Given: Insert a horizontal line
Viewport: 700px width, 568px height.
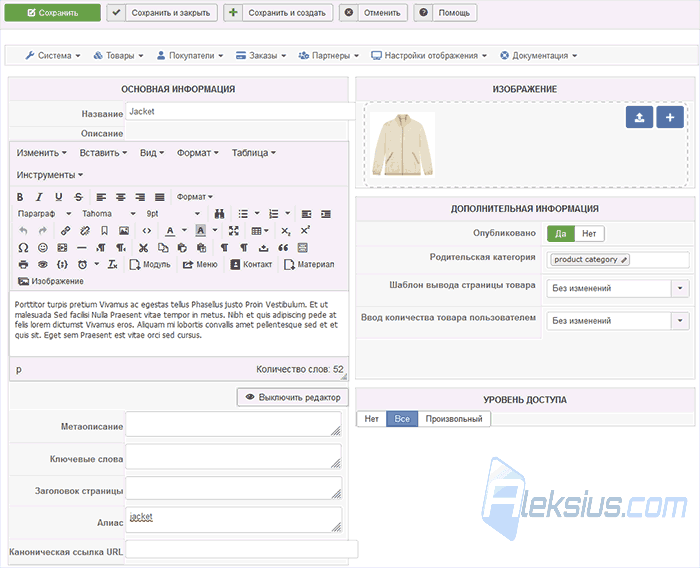Looking at the screenshot, I should 82,248.
